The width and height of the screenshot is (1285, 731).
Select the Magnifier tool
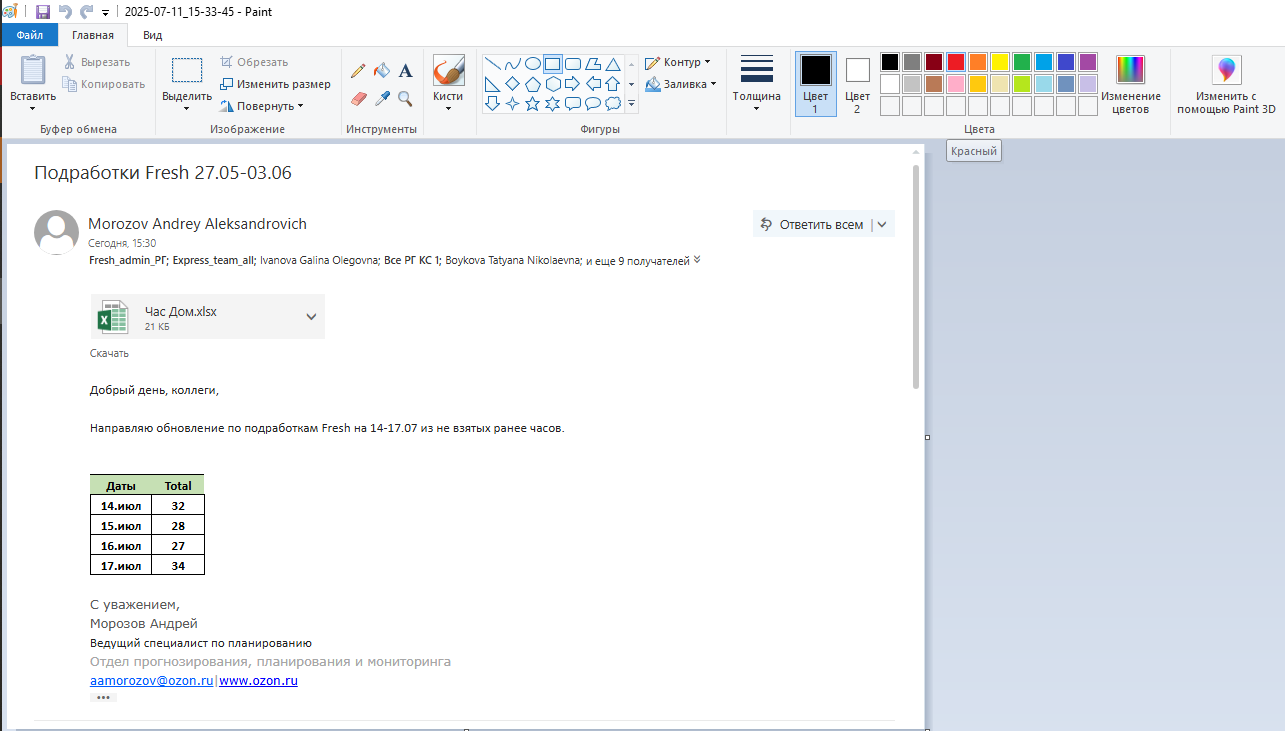coord(405,98)
